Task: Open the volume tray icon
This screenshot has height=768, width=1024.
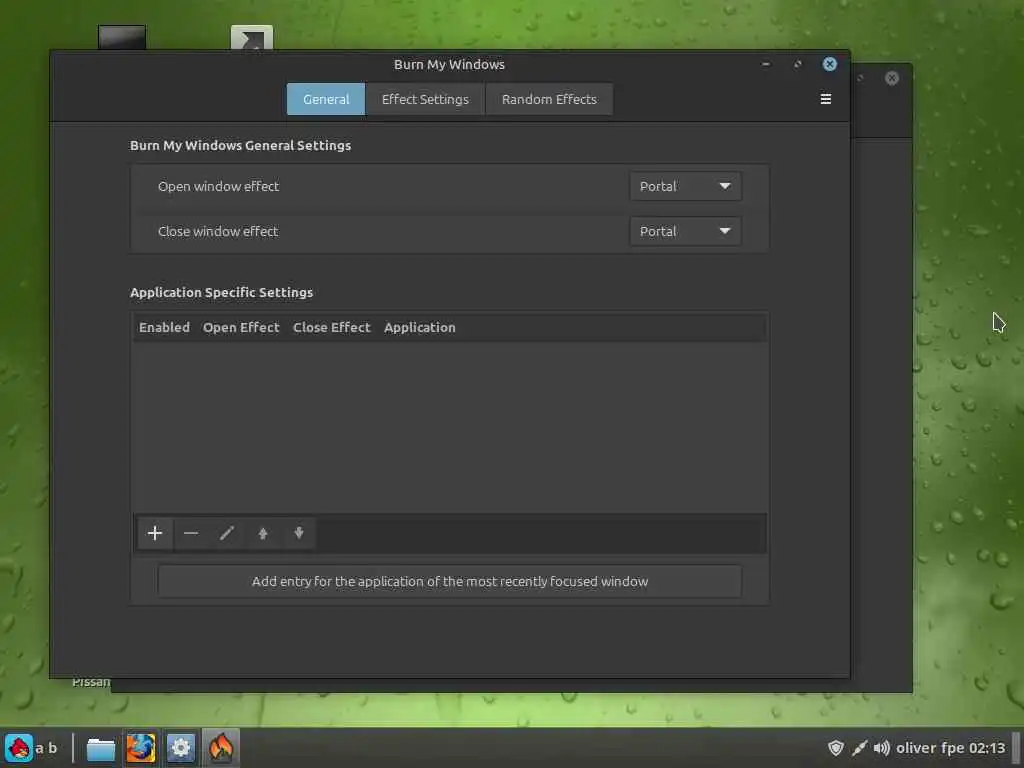Action: (x=882, y=748)
